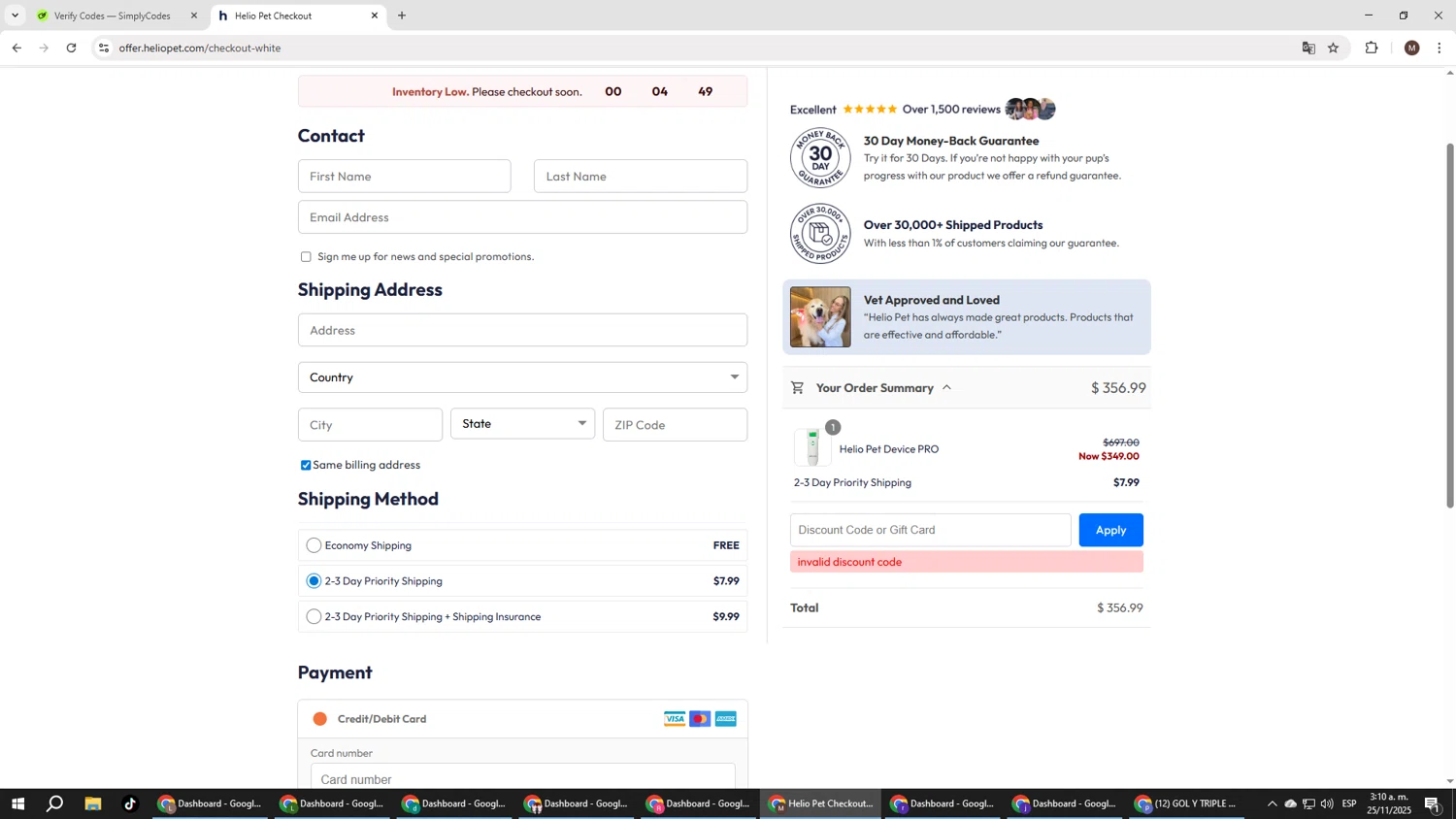This screenshot has width=1456, height=819.
Task: Reload the checkout page
Action: click(71, 48)
